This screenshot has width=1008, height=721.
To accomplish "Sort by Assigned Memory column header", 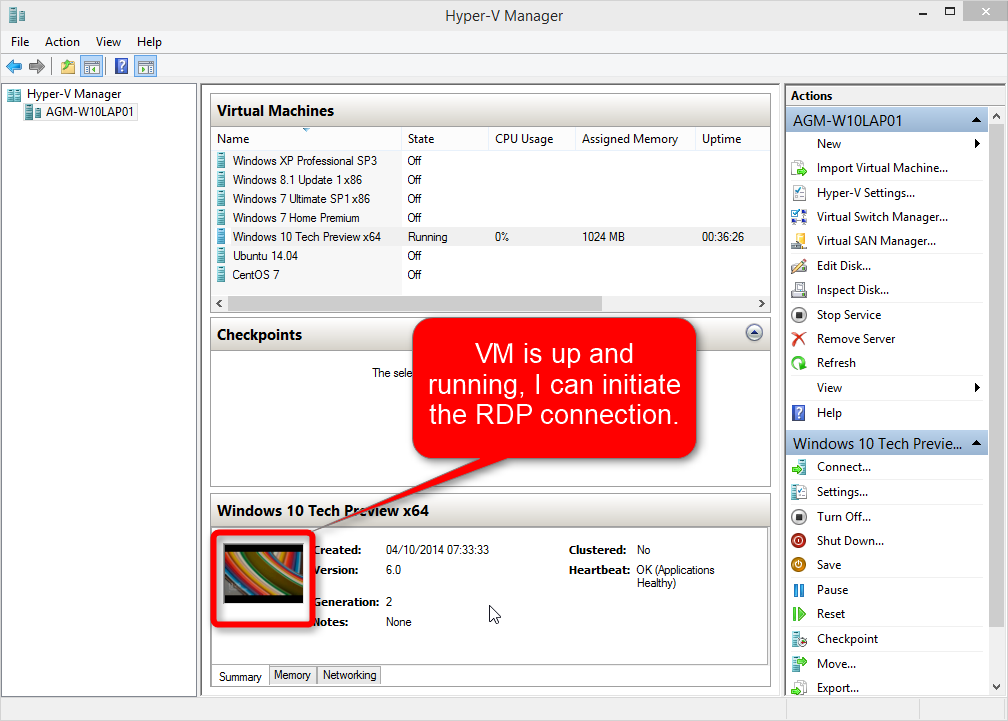I will [635, 139].
